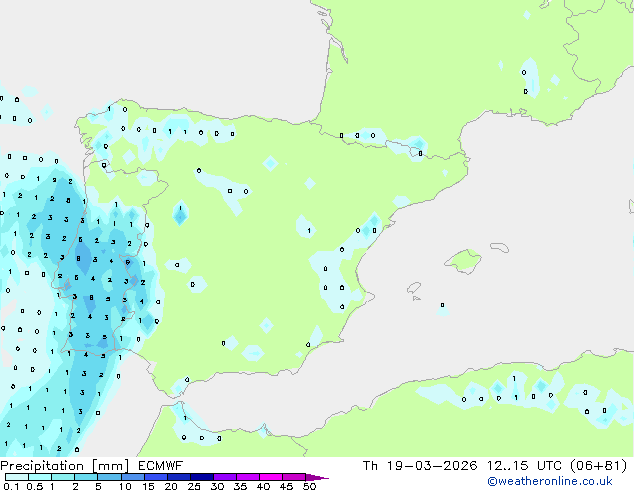Click legend value '30'
Image resolution: width=634 pixels, height=490 pixels.
[x=217, y=486]
